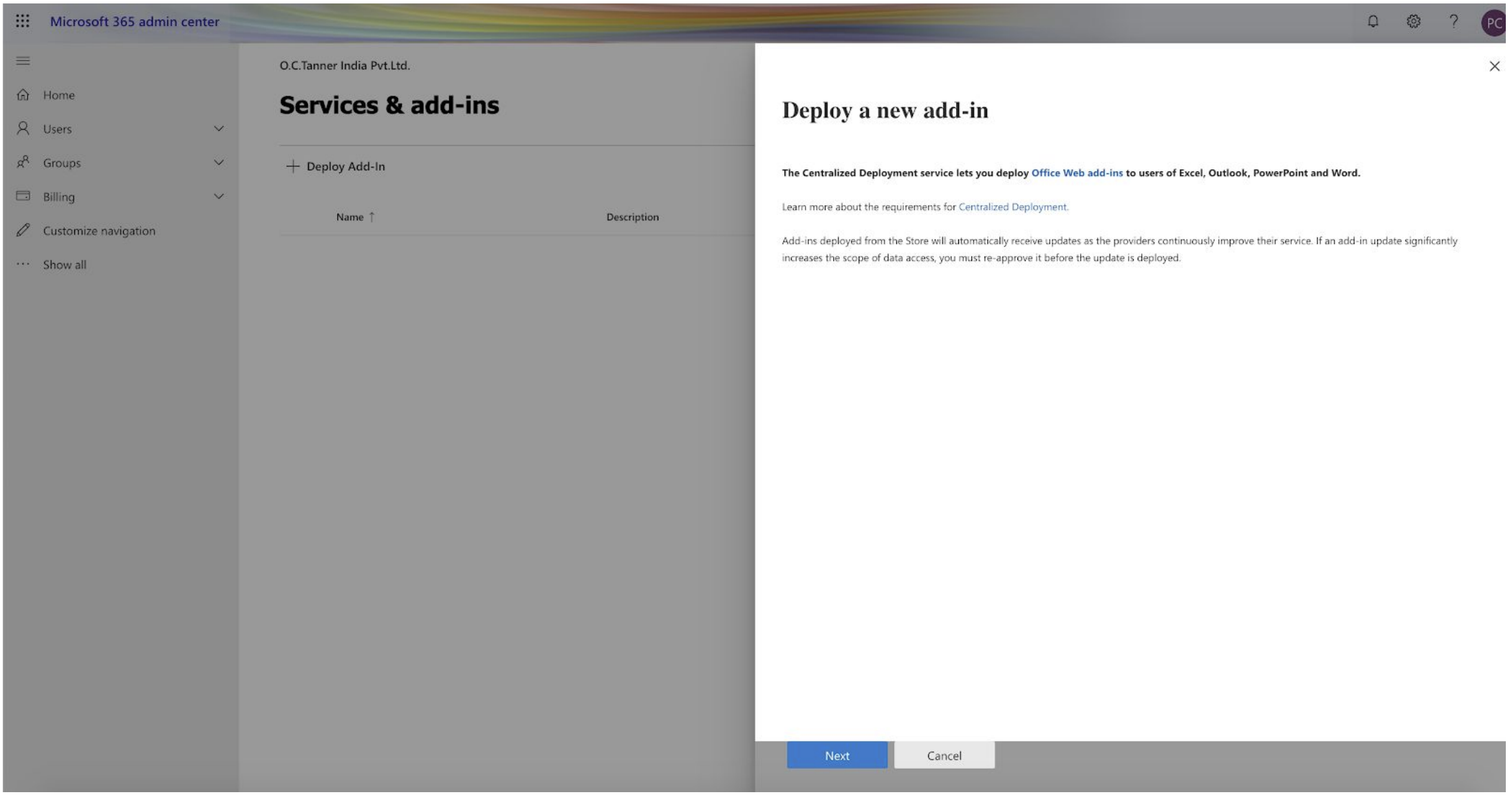Sort by the Name column header
1512x797 pixels.
(x=349, y=217)
